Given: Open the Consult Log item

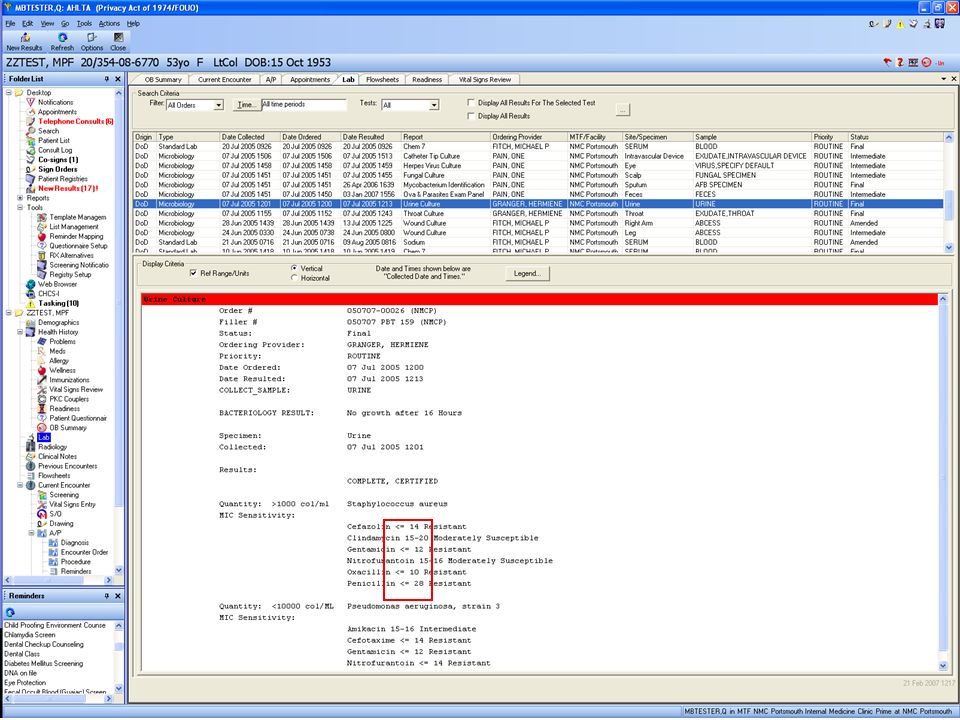Looking at the screenshot, I should (54, 150).
